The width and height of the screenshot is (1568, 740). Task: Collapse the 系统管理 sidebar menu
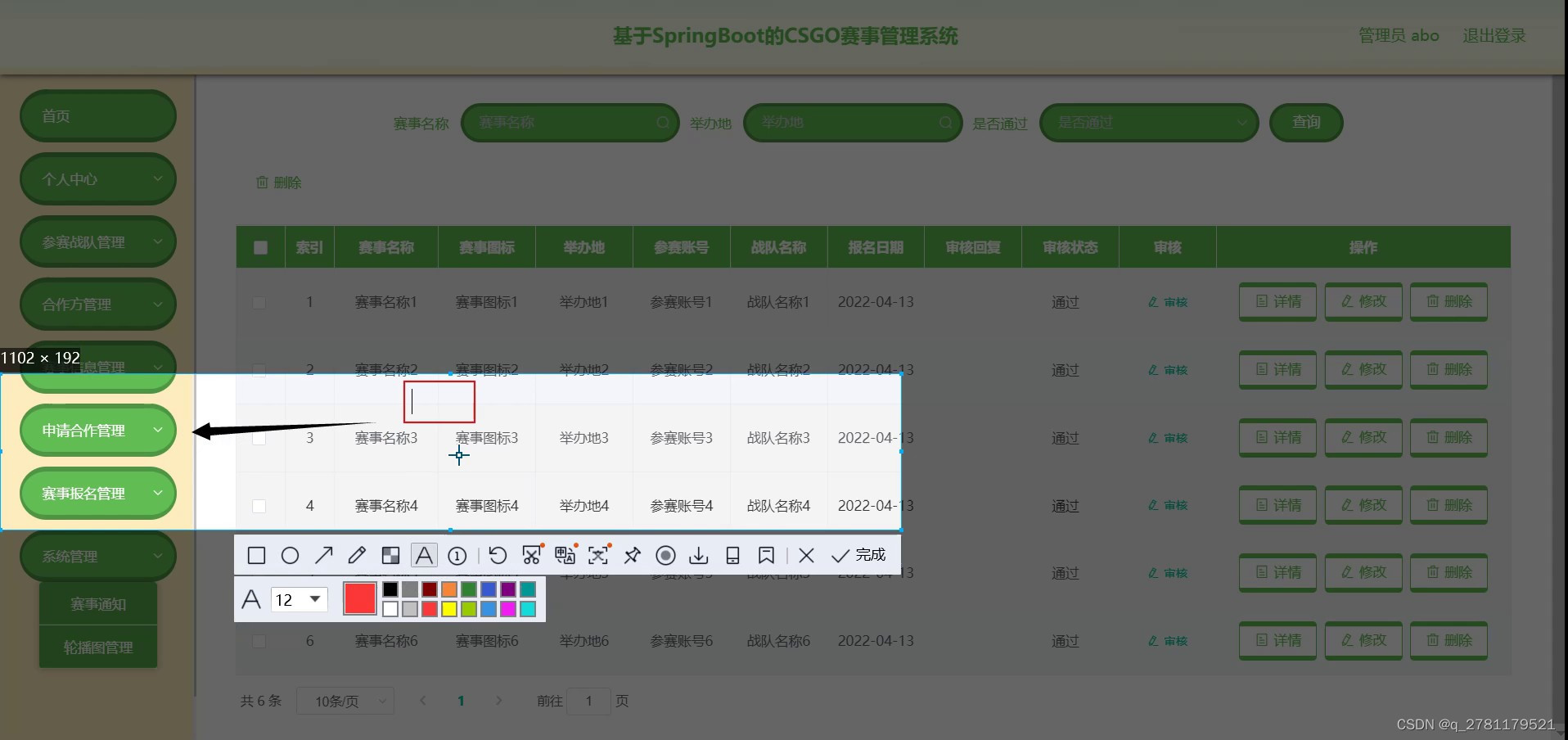[98, 556]
